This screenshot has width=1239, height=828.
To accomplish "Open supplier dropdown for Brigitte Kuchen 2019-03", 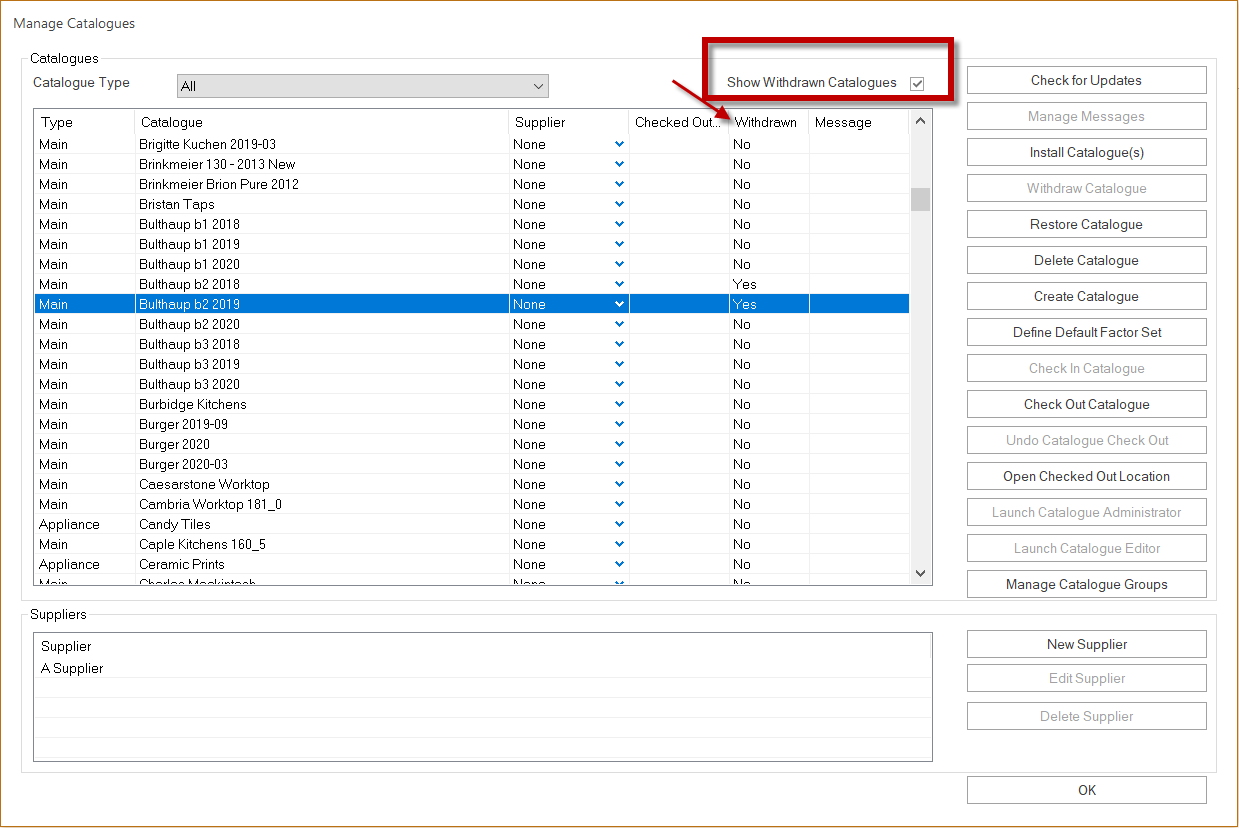I will (x=620, y=144).
